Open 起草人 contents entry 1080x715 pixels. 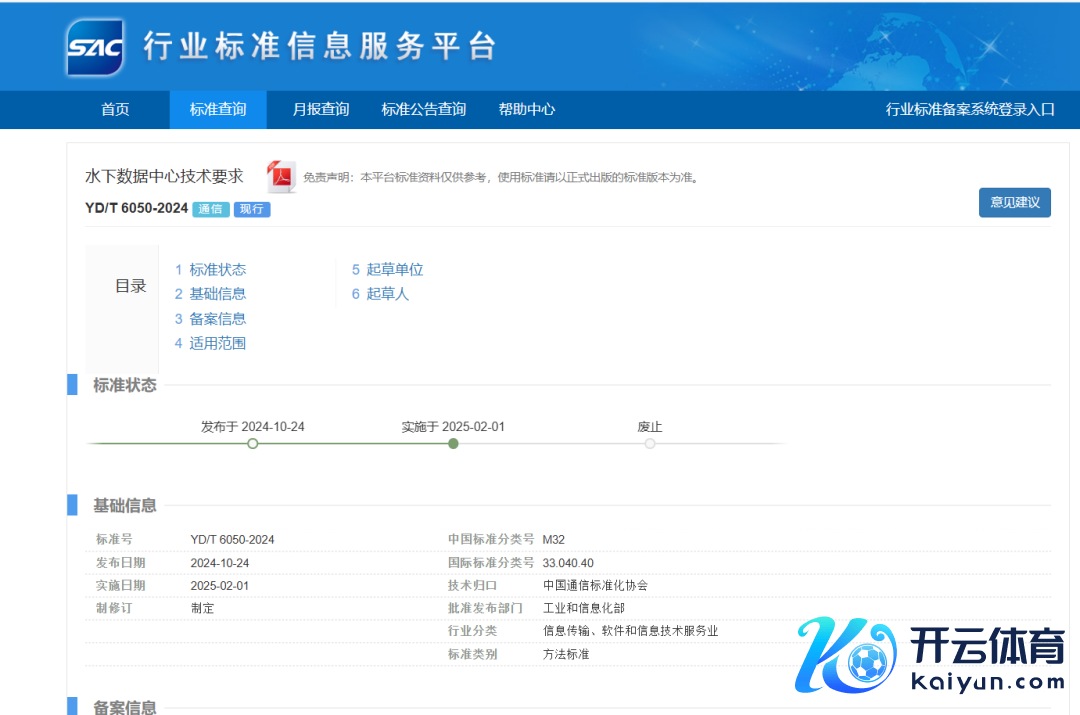pos(387,294)
